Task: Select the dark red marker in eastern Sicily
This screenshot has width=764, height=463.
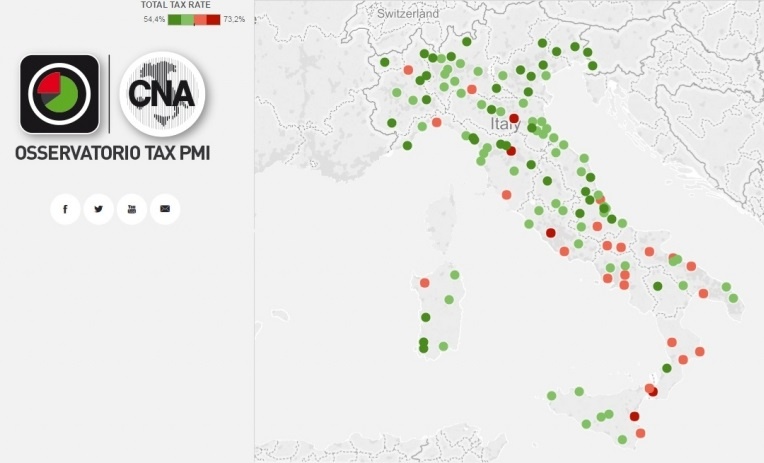Action: click(634, 416)
